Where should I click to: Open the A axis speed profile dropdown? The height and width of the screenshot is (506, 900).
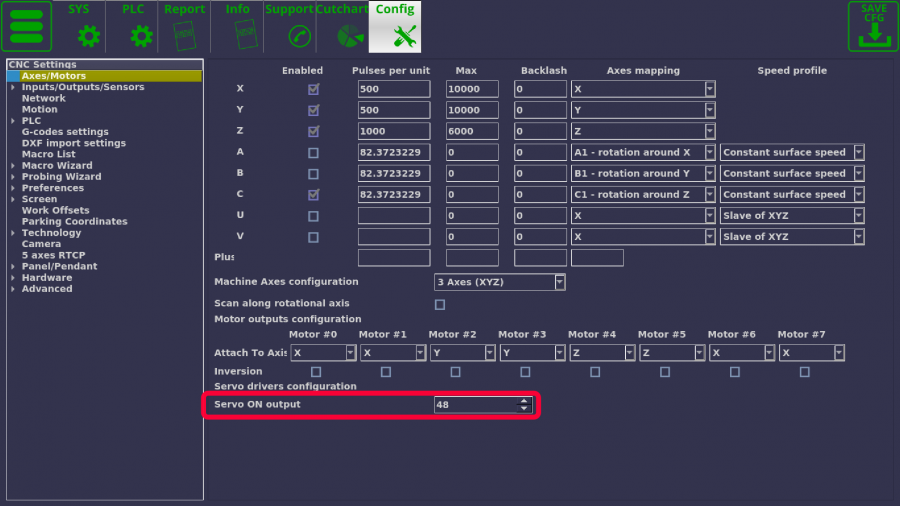tap(792, 153)
